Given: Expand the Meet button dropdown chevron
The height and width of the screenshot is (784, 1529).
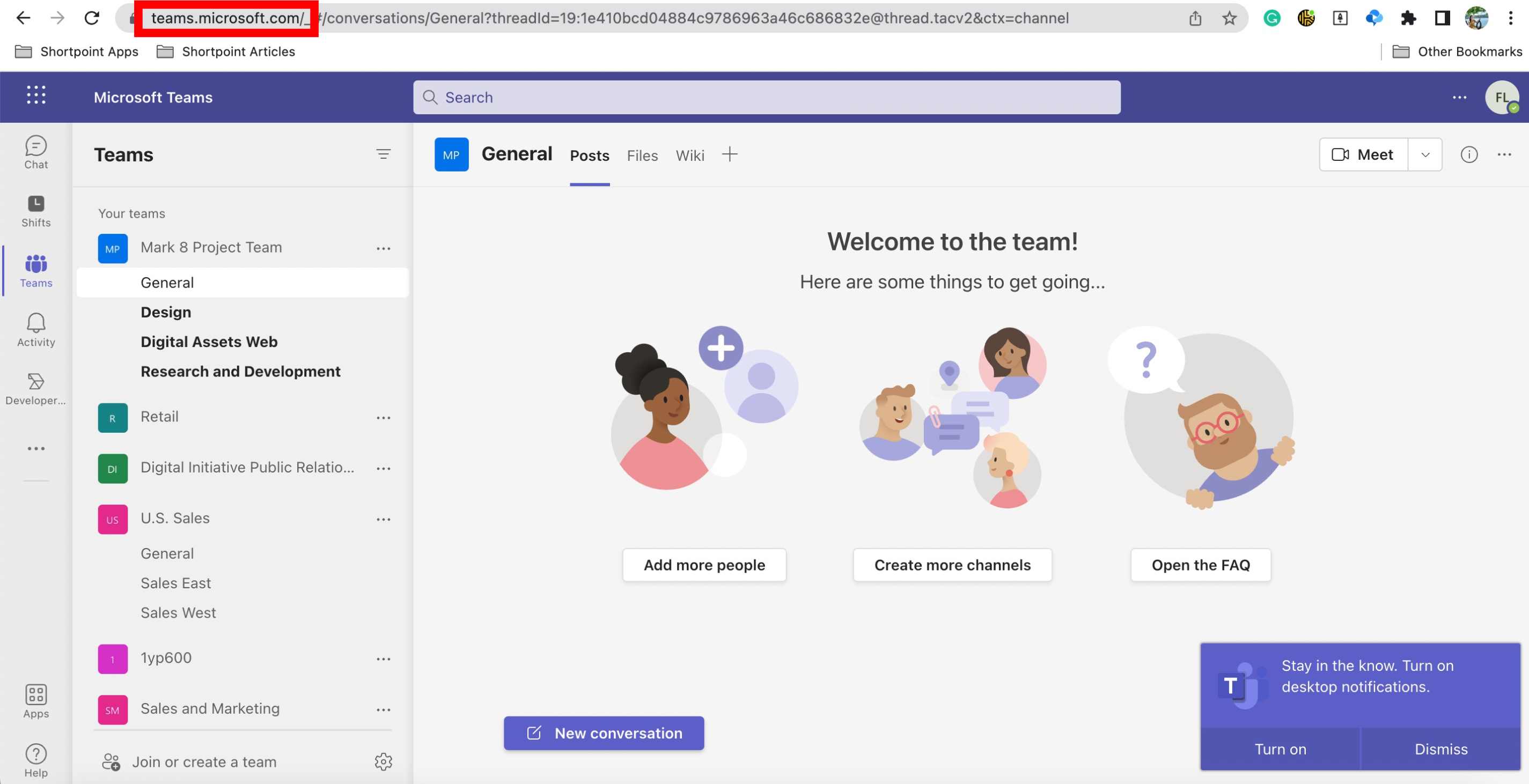Looking at the screenshot, I should click(1425, 154).
